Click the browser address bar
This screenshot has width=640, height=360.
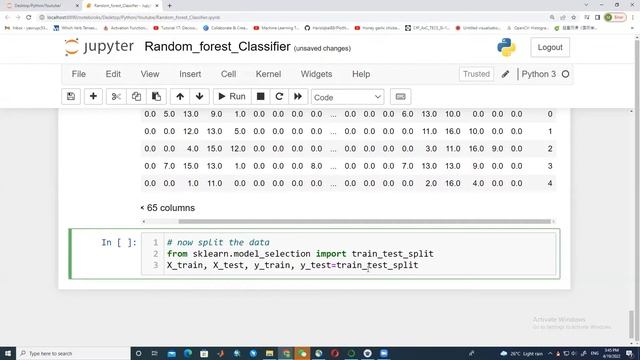click(x=294, y=17)
